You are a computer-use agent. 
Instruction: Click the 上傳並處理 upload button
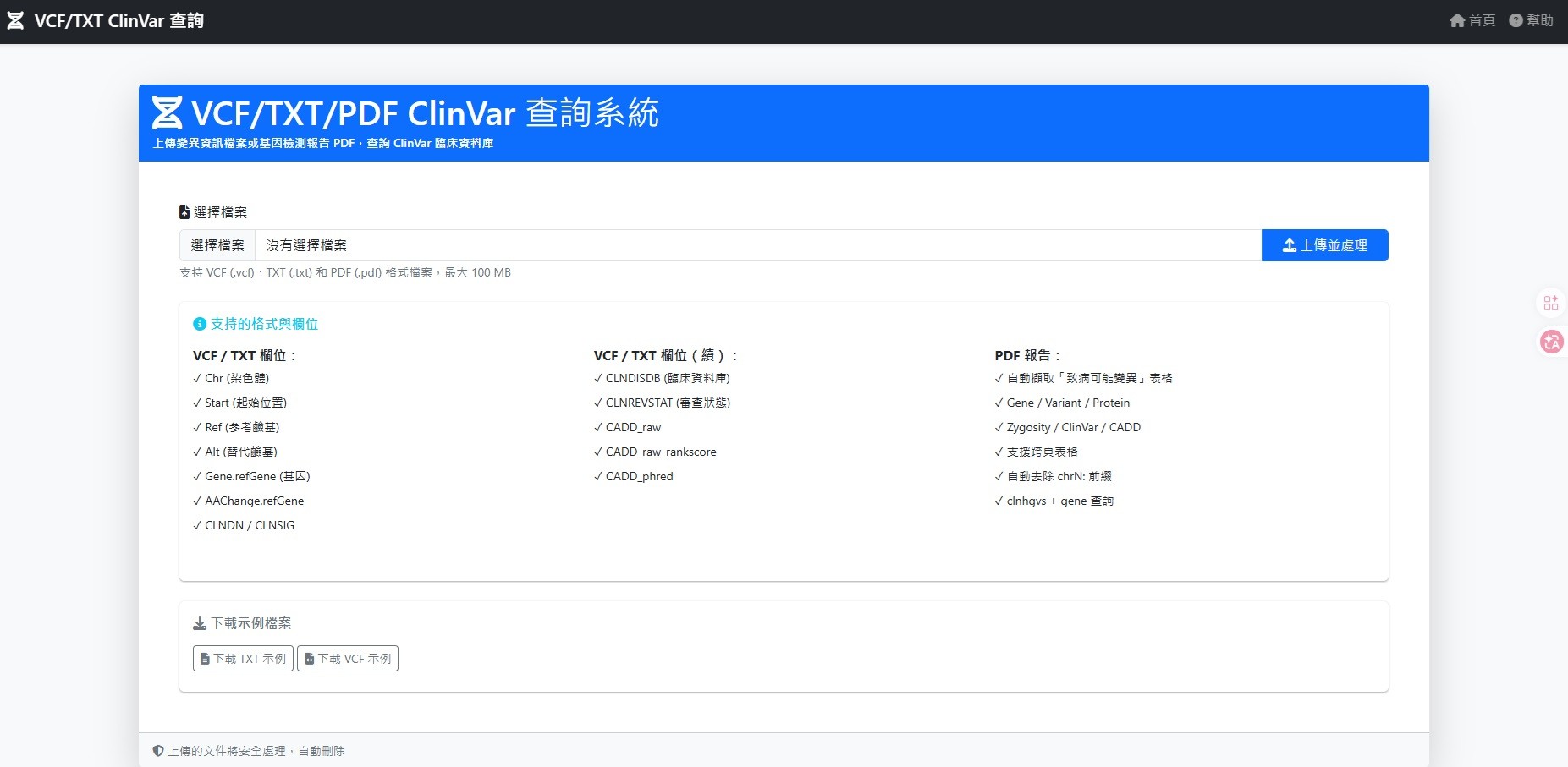tap(1324, 245)
